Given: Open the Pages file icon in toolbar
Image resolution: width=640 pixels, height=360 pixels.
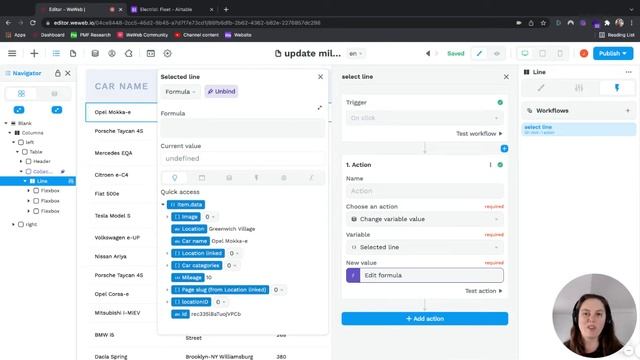Looking at the screenshot, I should pos(73,53).
